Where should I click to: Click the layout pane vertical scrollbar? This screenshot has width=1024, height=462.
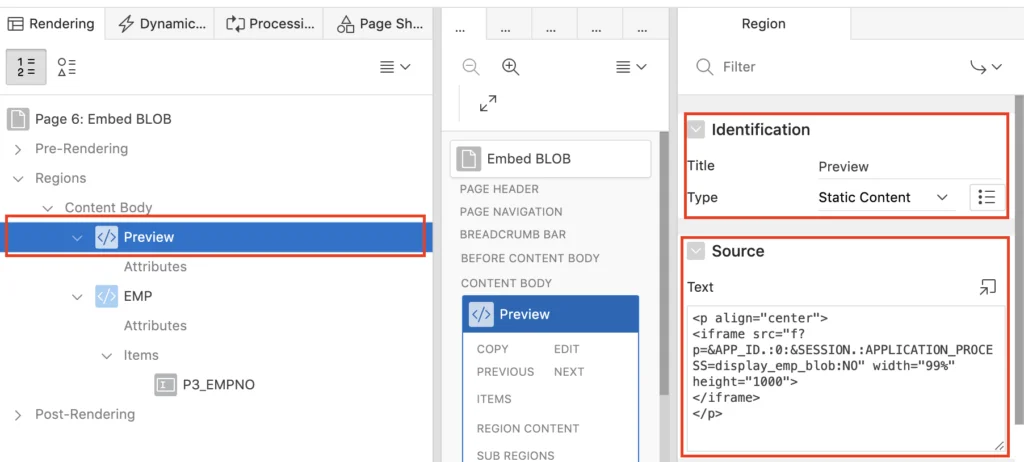(664, 261)
